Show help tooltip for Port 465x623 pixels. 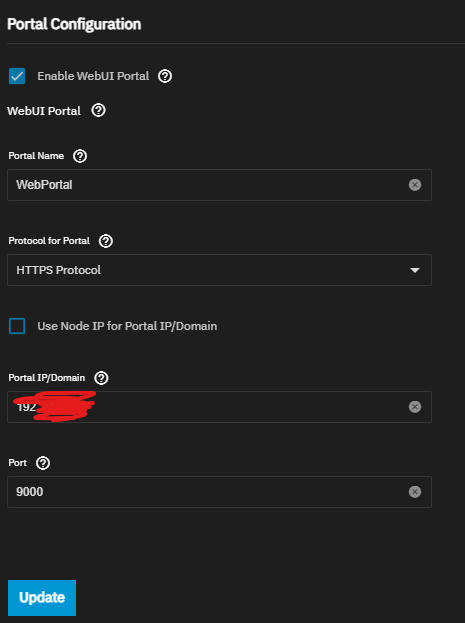click(43, 463)
